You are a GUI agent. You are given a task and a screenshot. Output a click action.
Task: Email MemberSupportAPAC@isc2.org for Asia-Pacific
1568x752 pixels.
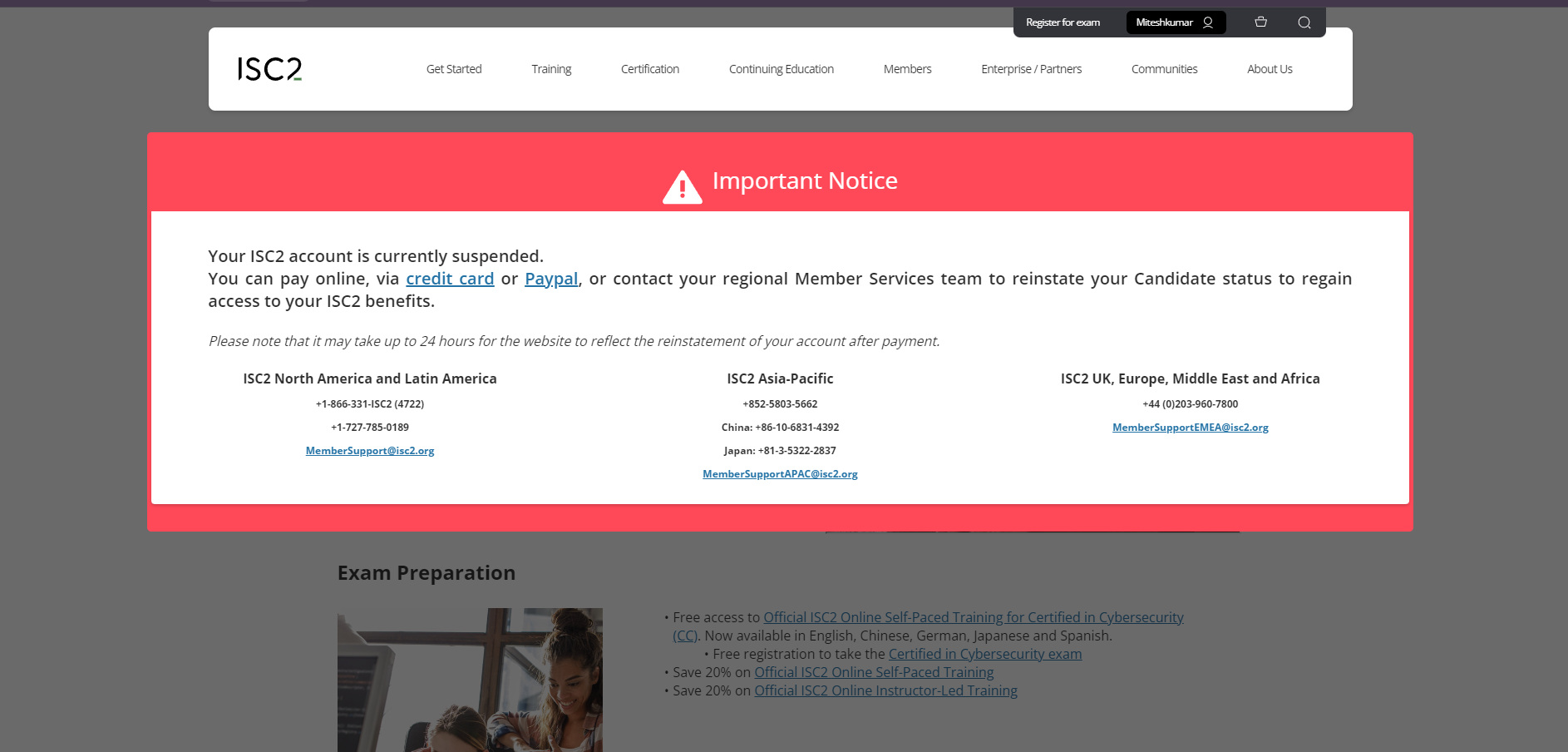click(x=779, y=473)
